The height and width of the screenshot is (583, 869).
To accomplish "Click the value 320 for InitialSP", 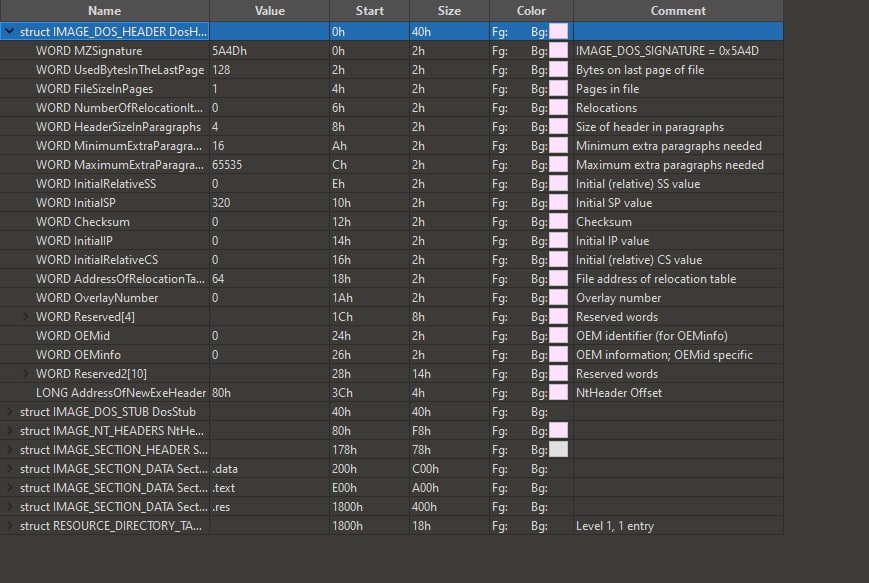I will point(221,203).
